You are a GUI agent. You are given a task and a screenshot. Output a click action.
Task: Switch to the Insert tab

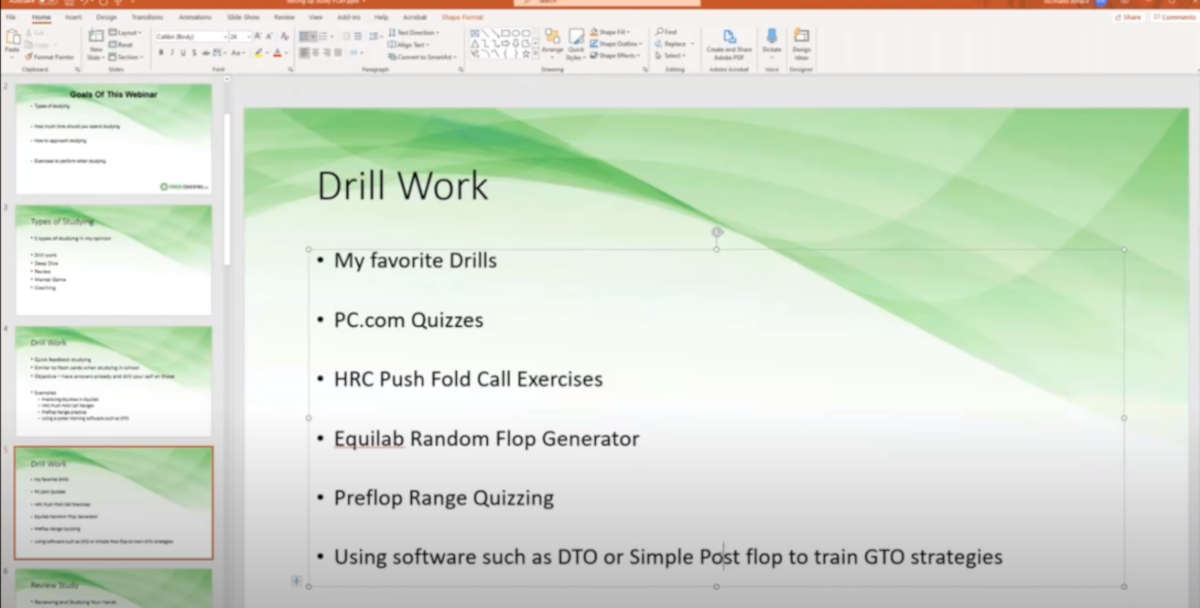click(73, 17)
